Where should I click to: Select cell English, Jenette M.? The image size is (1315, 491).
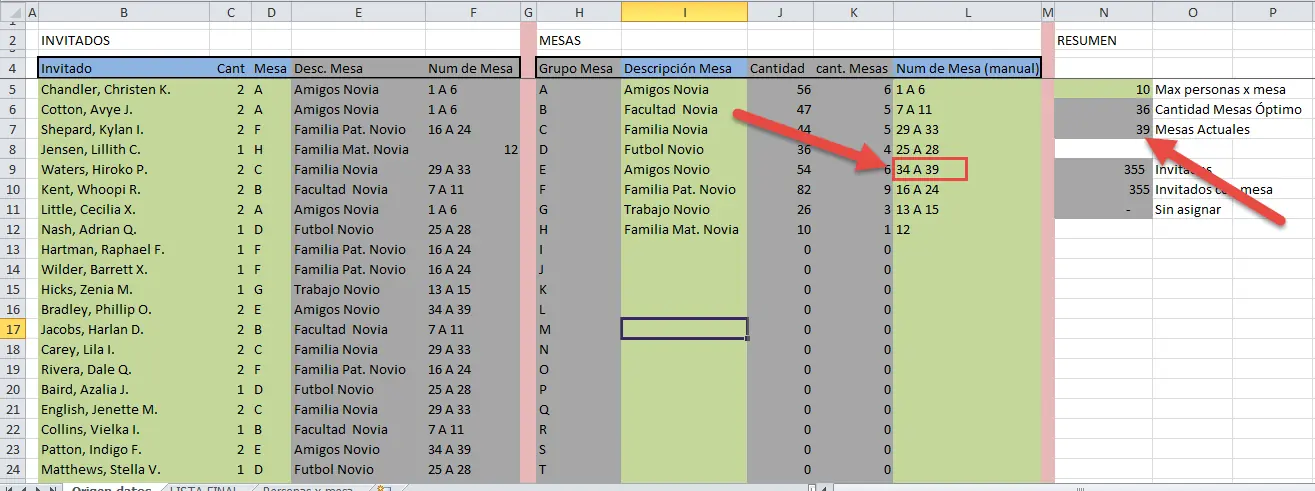[124, 409]
